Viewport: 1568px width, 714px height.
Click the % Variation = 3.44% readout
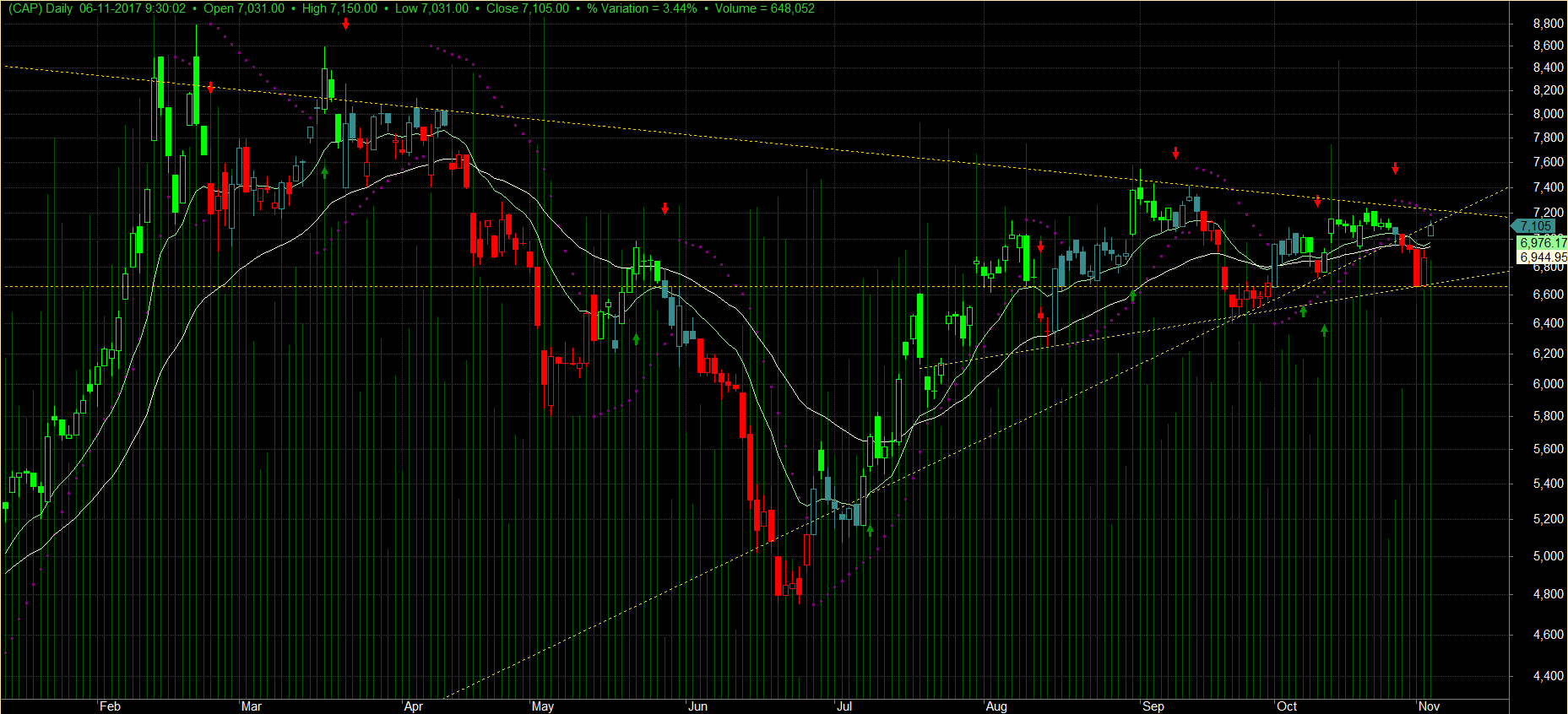coord(642,8)
